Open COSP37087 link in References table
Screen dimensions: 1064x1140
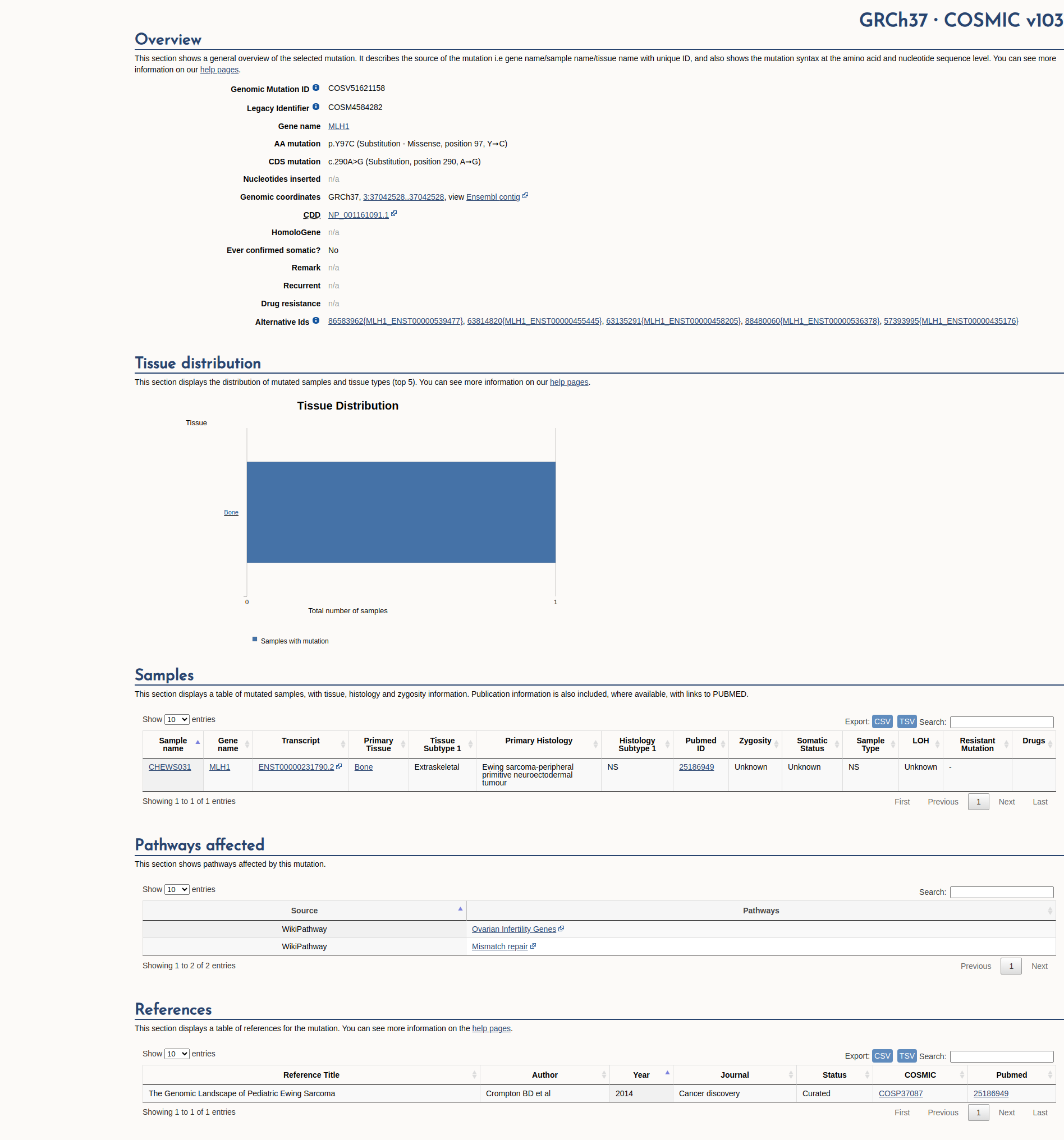pyautogui.click(x=901, y=1093)
